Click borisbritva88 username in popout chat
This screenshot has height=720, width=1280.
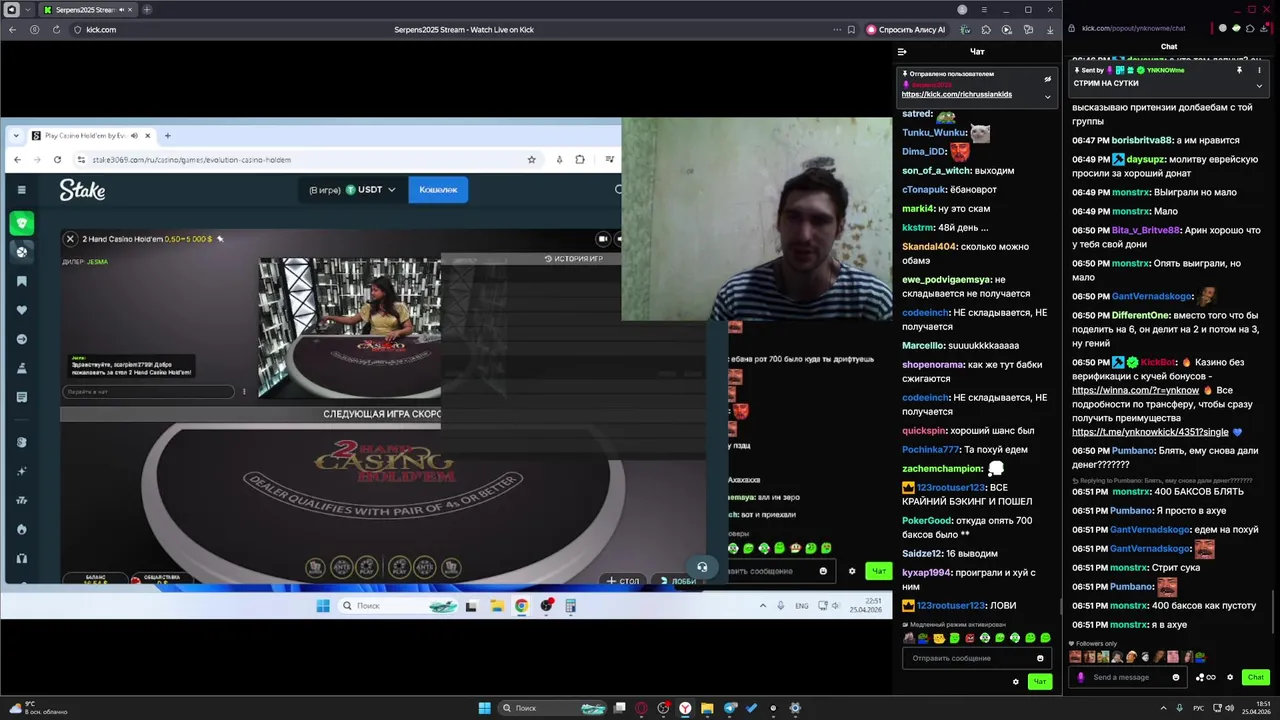(1143, 140)
